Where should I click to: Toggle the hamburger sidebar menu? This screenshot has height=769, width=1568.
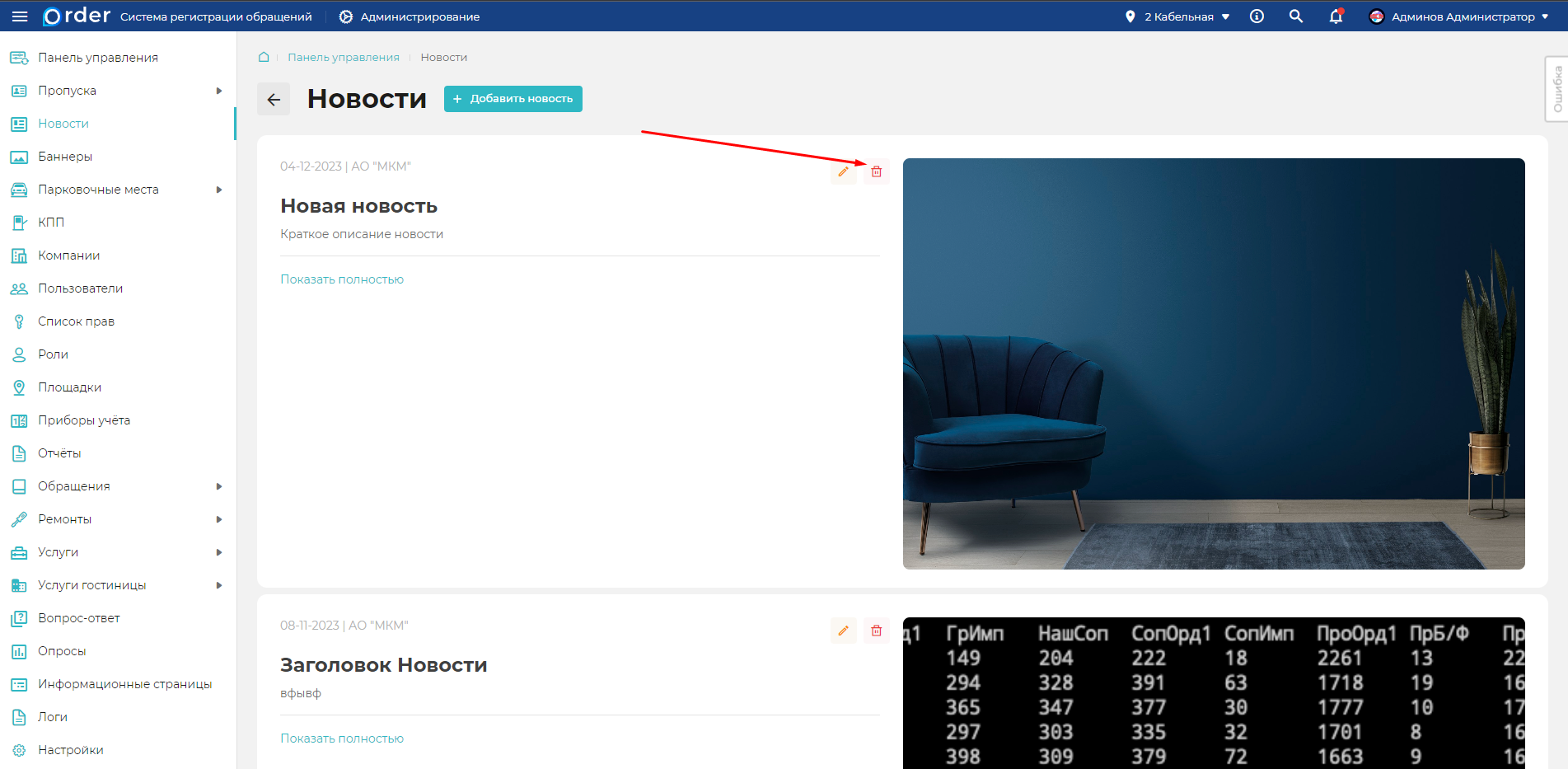tap(20, 16)
